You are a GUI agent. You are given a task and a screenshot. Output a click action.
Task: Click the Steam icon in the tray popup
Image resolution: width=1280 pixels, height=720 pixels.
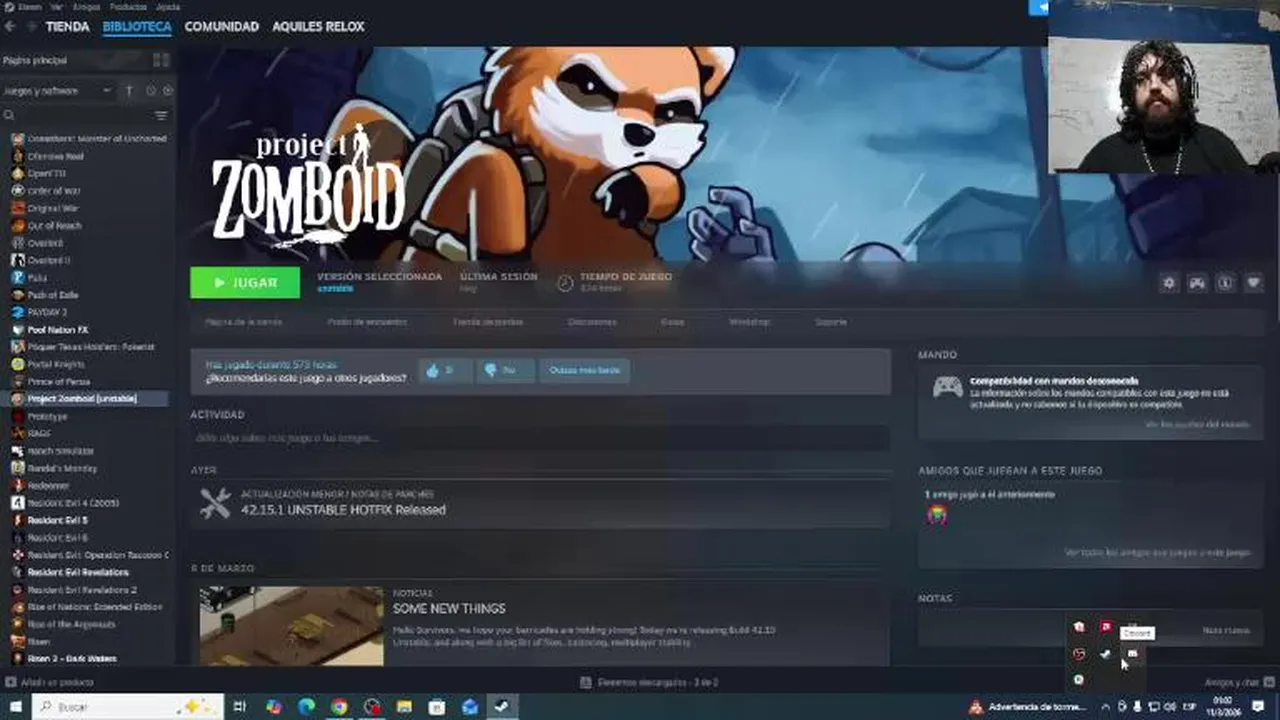[x=1105, y=654]
